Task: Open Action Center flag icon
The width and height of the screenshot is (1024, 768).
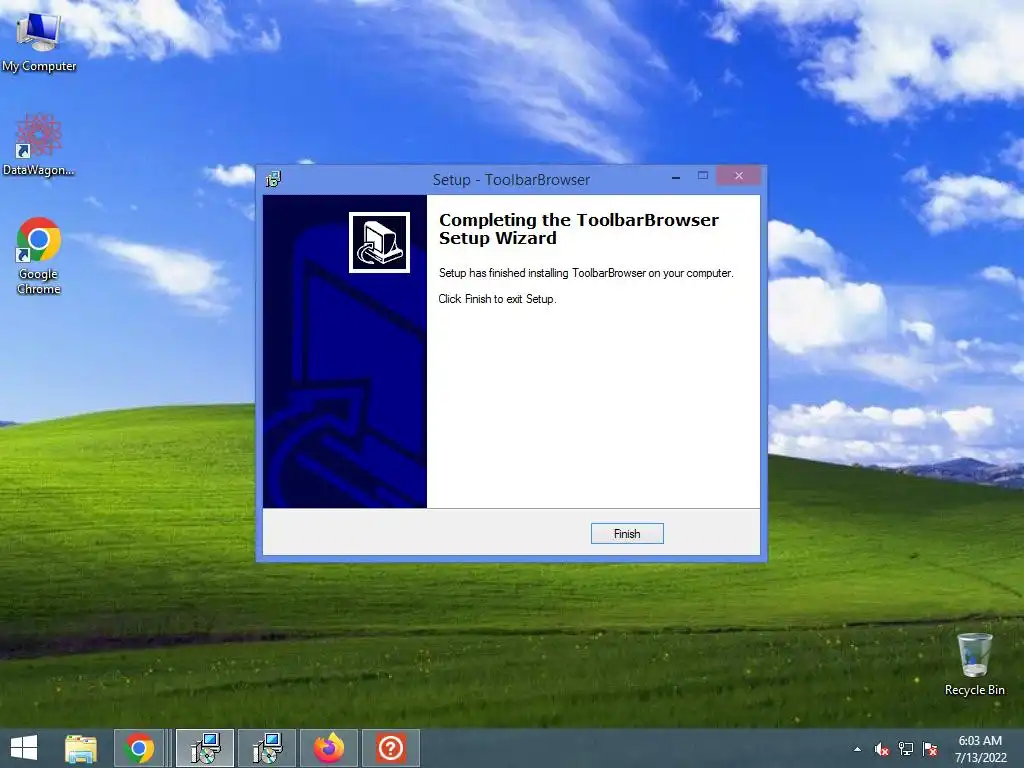Action: 930,749
